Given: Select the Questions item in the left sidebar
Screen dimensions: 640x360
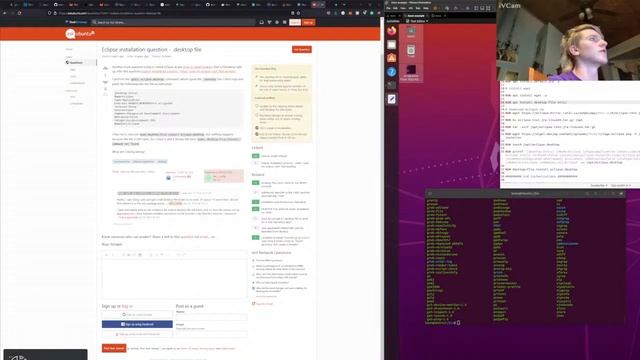Looking at the screenshot, I should tap(80, 62).
